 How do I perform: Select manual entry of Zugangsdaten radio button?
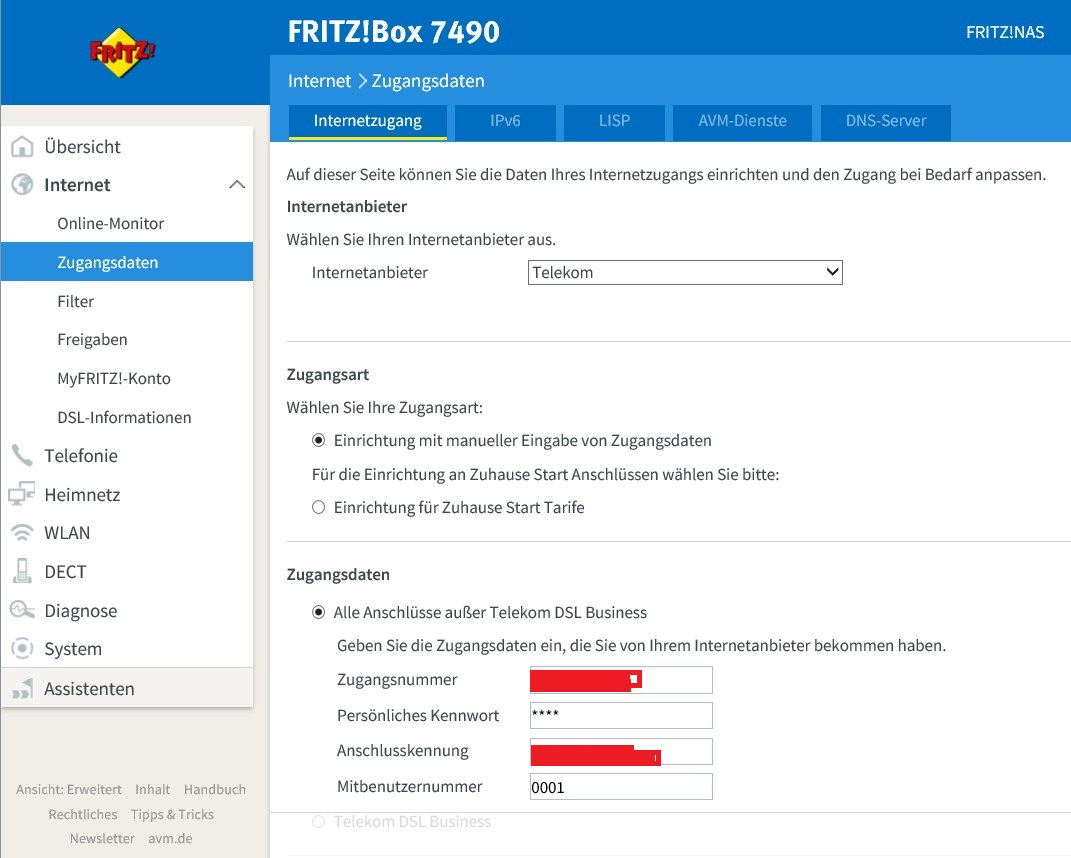point(318,441)
